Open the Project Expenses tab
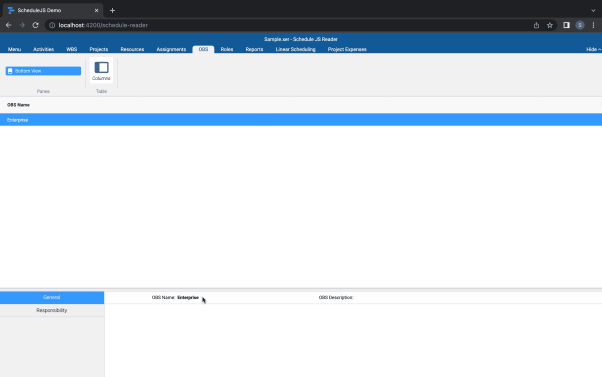The image size is (602, 377). point(347,49)
